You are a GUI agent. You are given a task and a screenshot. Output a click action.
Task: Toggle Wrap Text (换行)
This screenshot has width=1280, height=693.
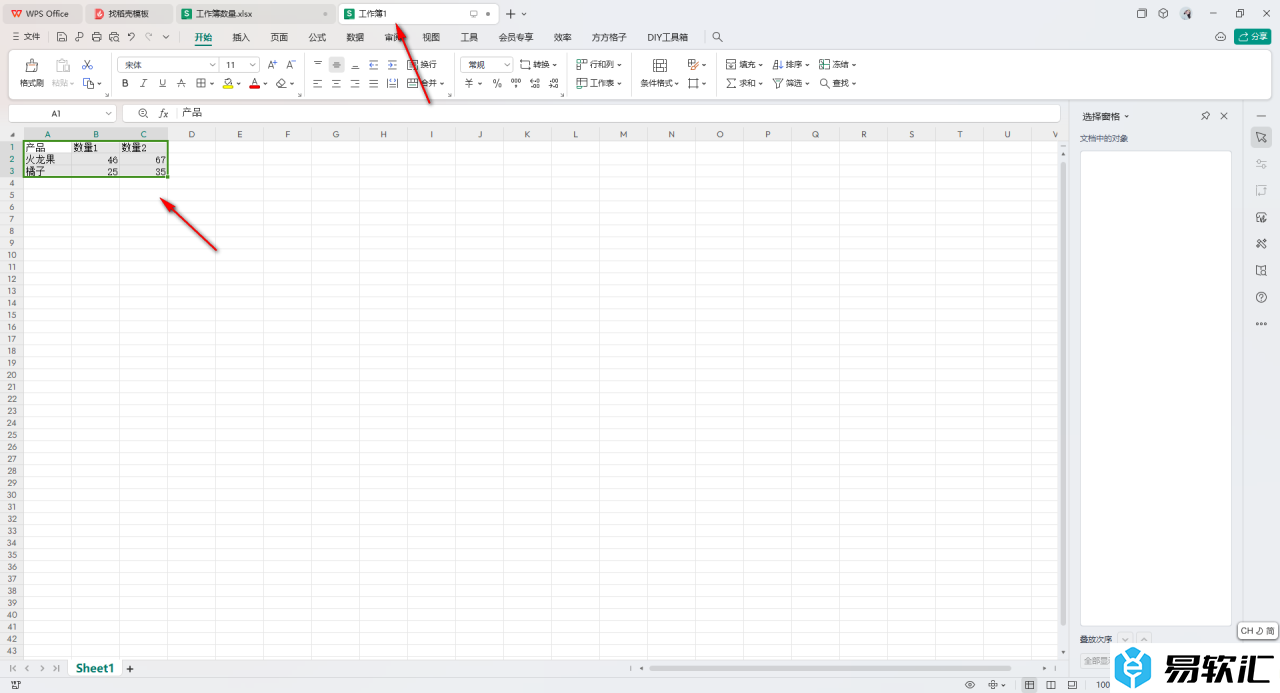(x=422, y=64)
